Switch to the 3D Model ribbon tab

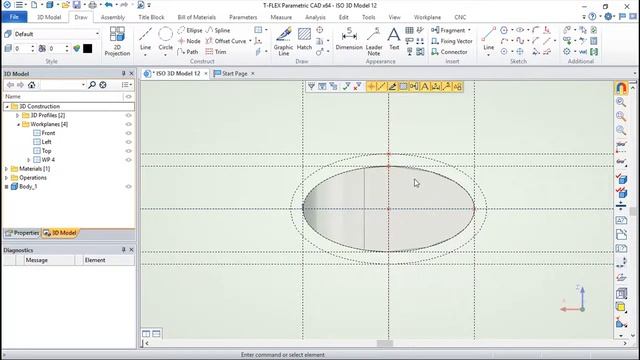49,17
